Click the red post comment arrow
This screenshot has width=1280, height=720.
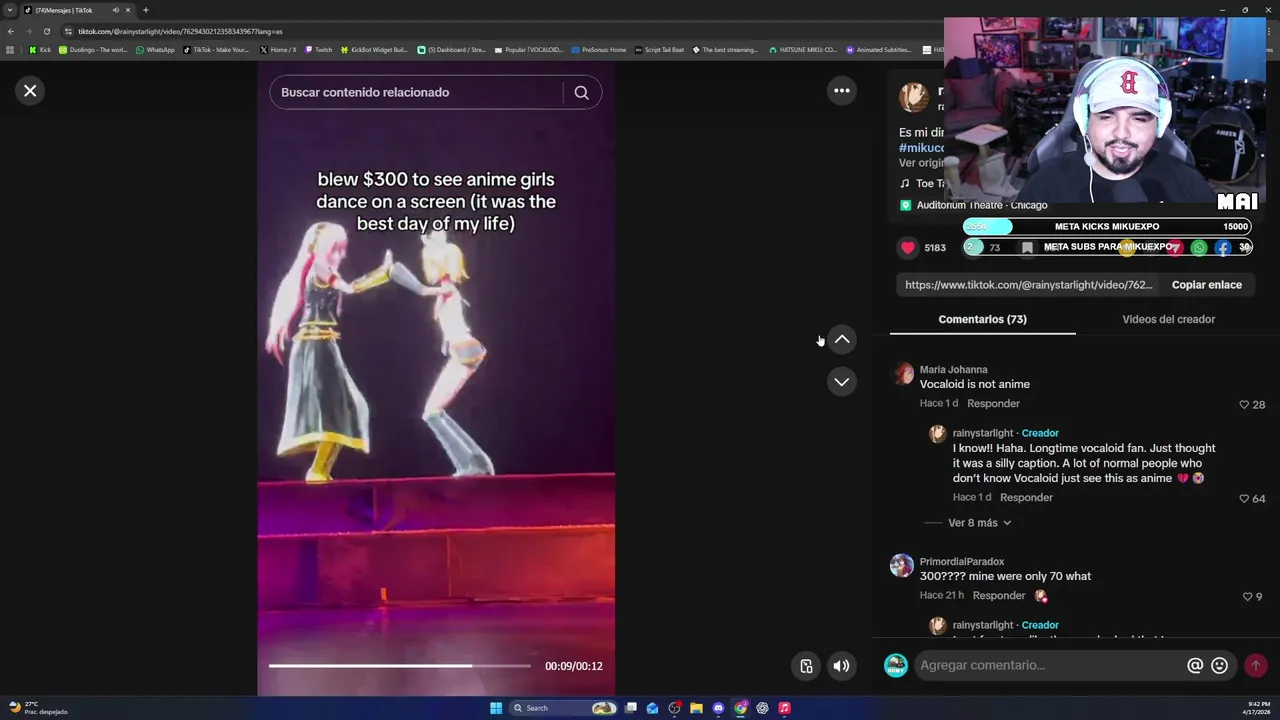click(1256, 665)
